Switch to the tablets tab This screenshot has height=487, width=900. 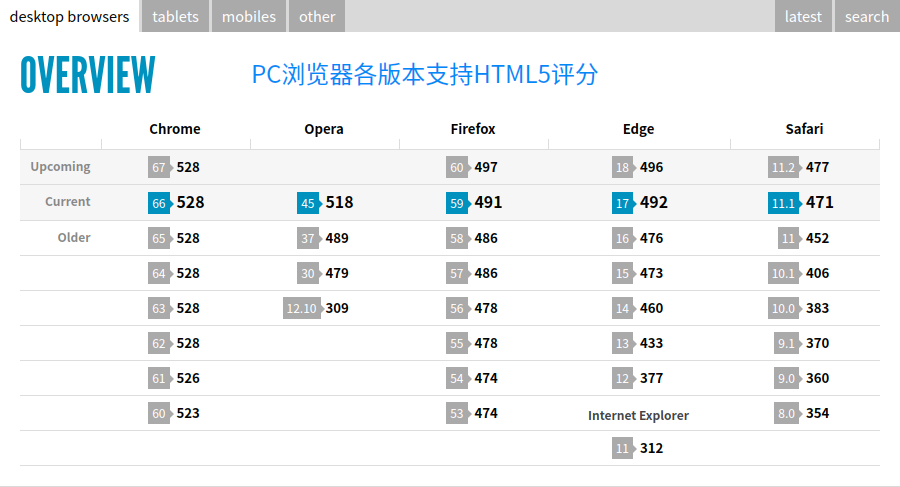[x=175, y=16]
